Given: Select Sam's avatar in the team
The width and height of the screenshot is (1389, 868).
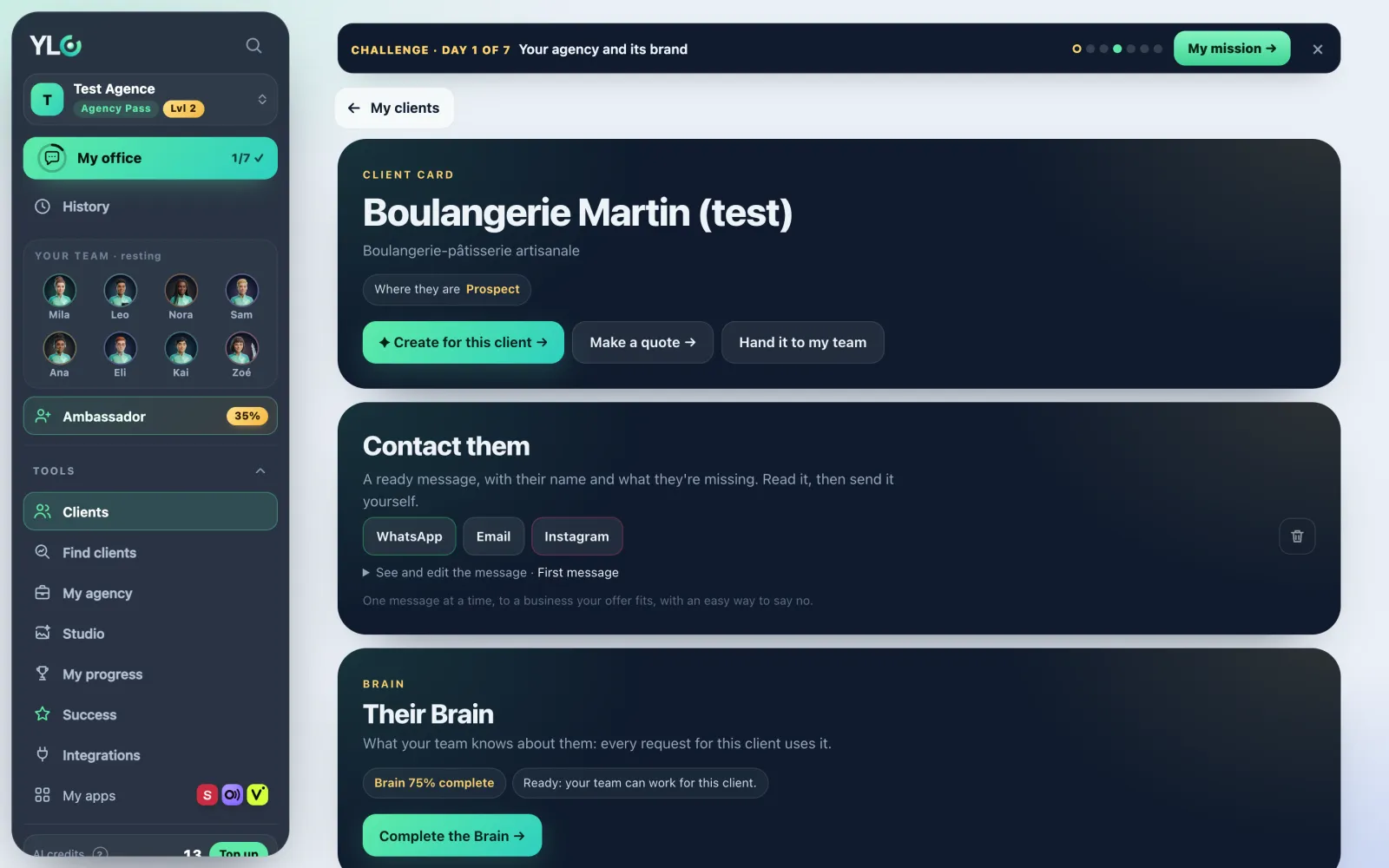Looking at the screenshot, I should pyautogui.click(x=241, y=290).
